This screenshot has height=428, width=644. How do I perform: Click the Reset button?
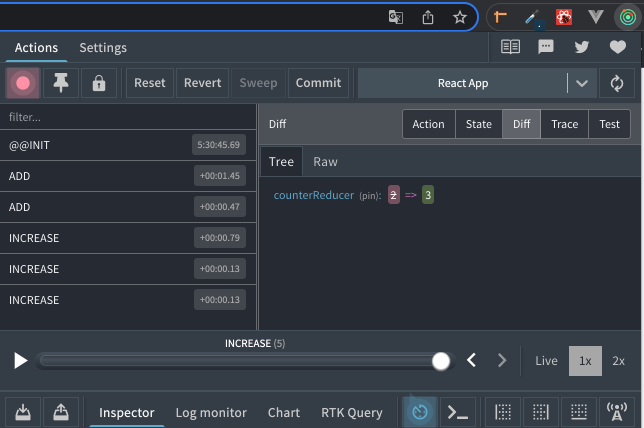coord(150,83)
